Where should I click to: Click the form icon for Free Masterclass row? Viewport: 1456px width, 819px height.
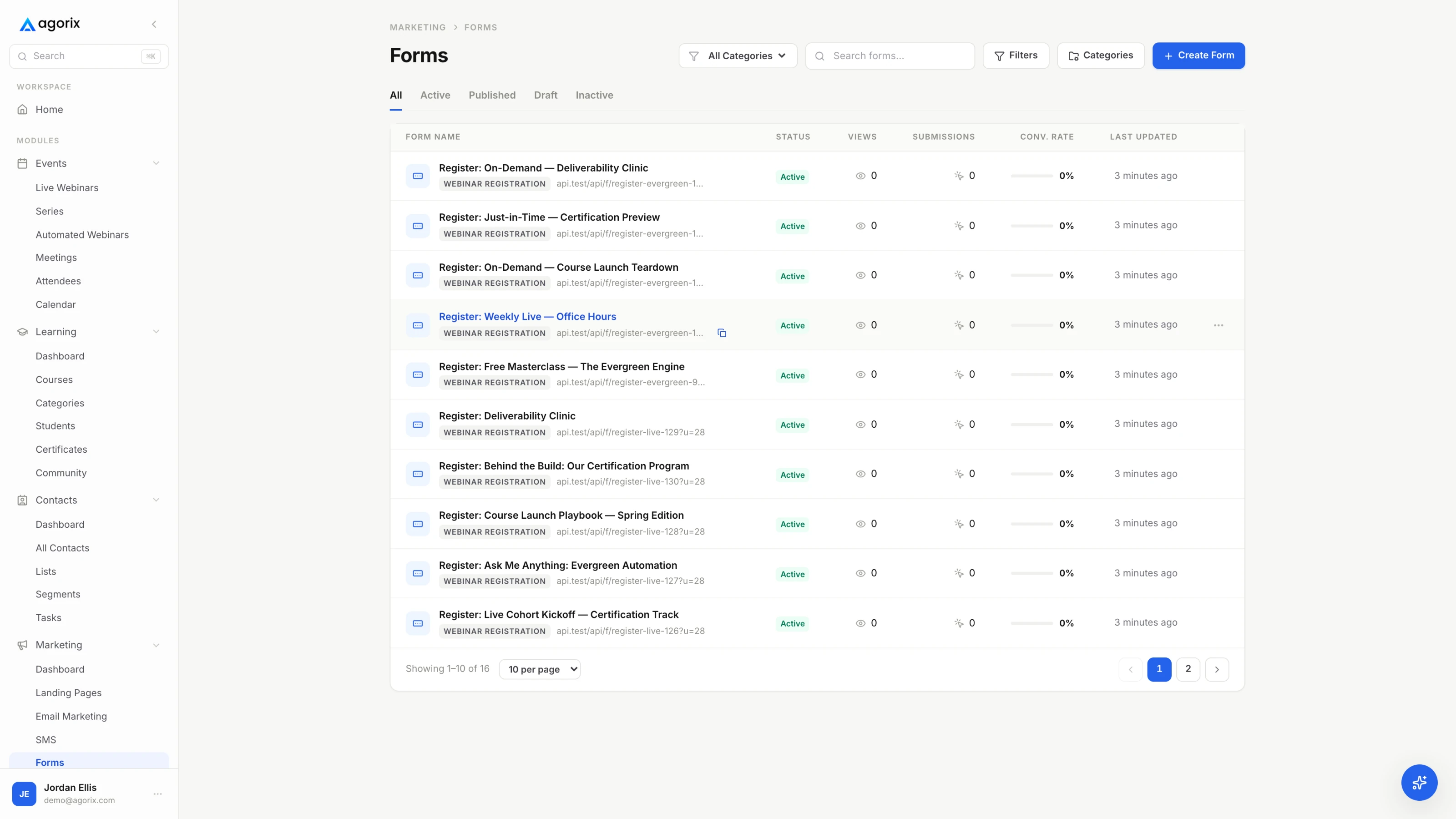point(418,375)
